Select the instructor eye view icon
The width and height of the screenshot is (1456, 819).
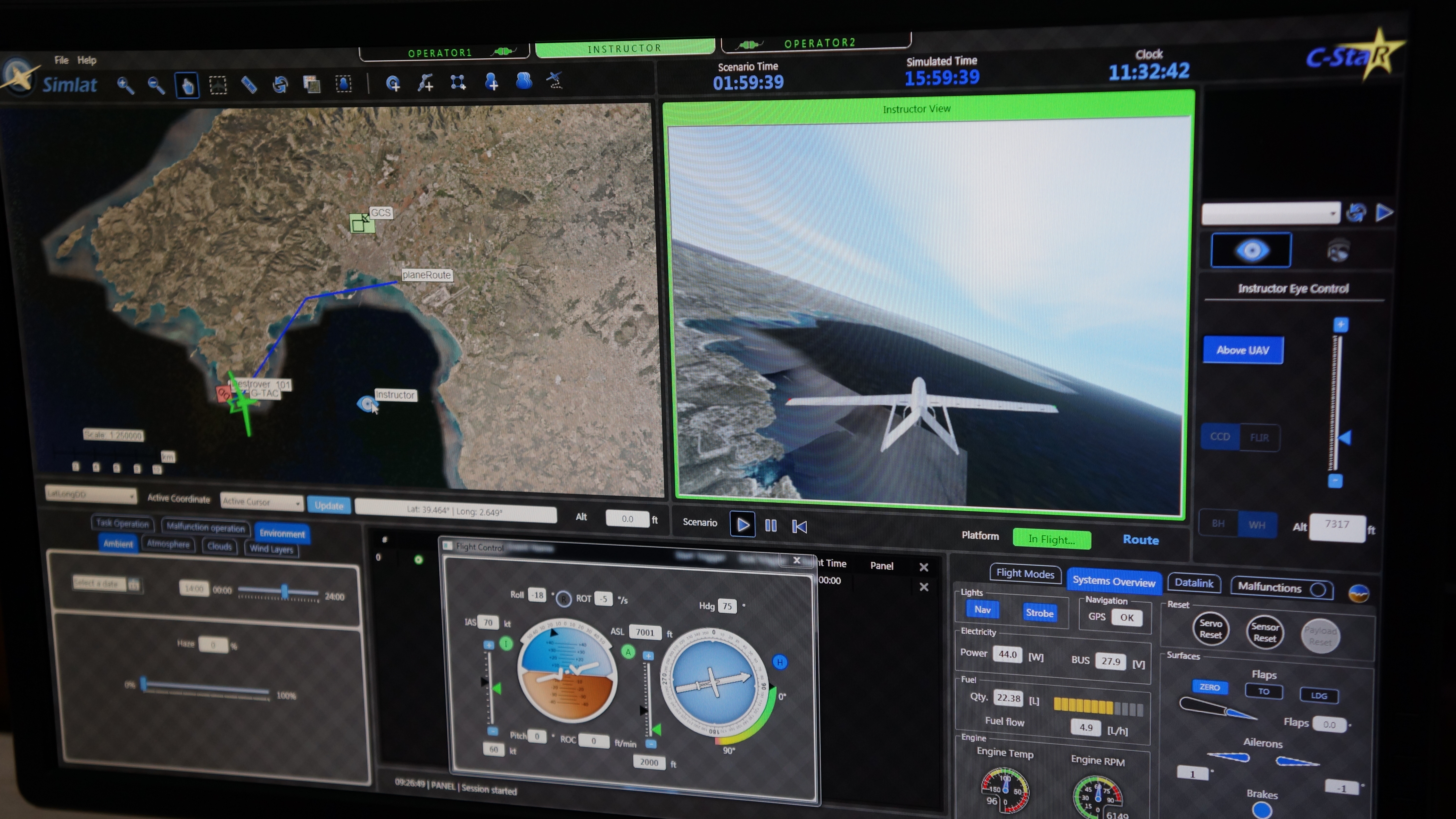(x=1251, y=250)
